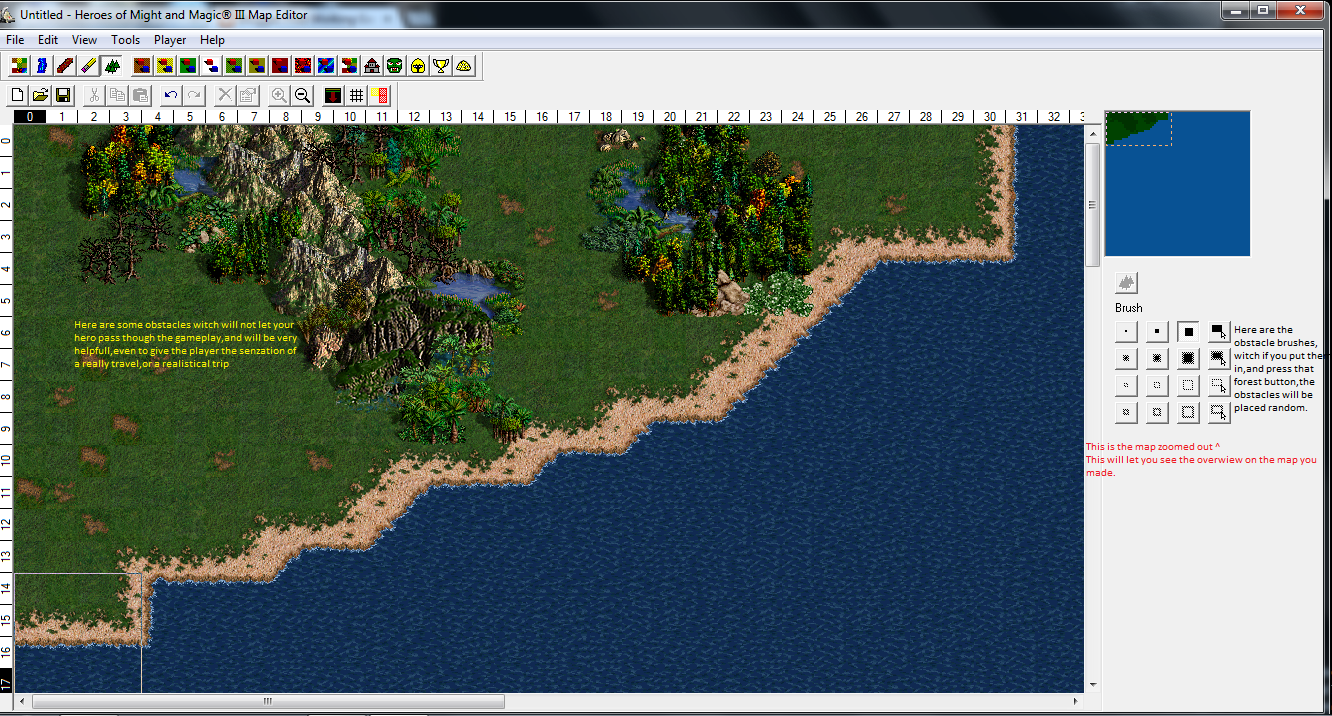
Task: Click column ruler number 20
Action: click(x=670, y=117)
